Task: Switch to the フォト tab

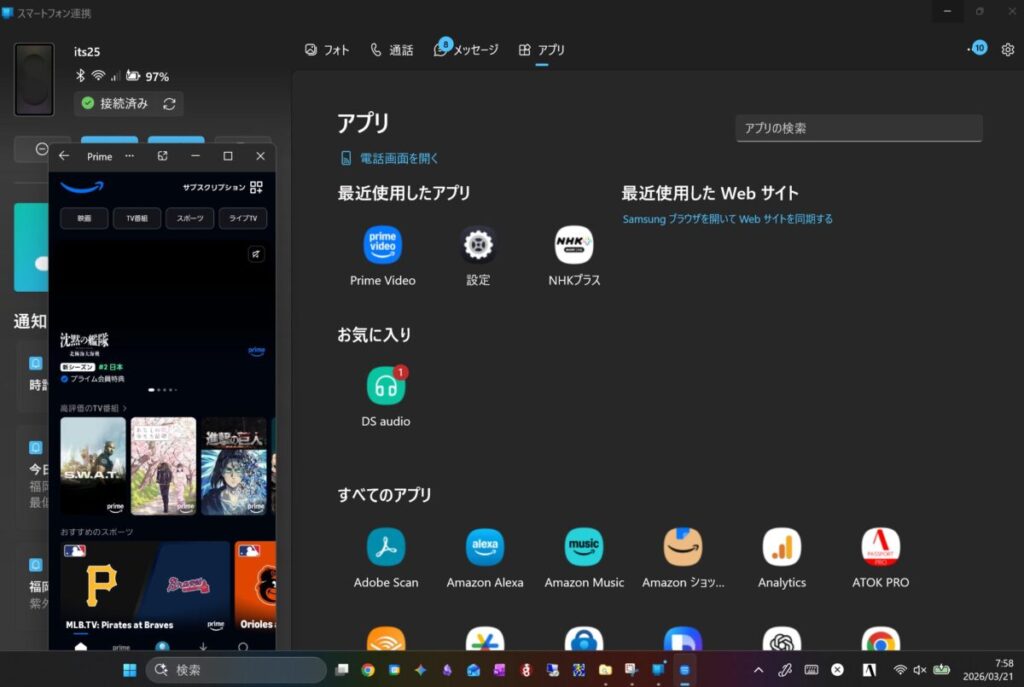Action: (x=327, y=49)
